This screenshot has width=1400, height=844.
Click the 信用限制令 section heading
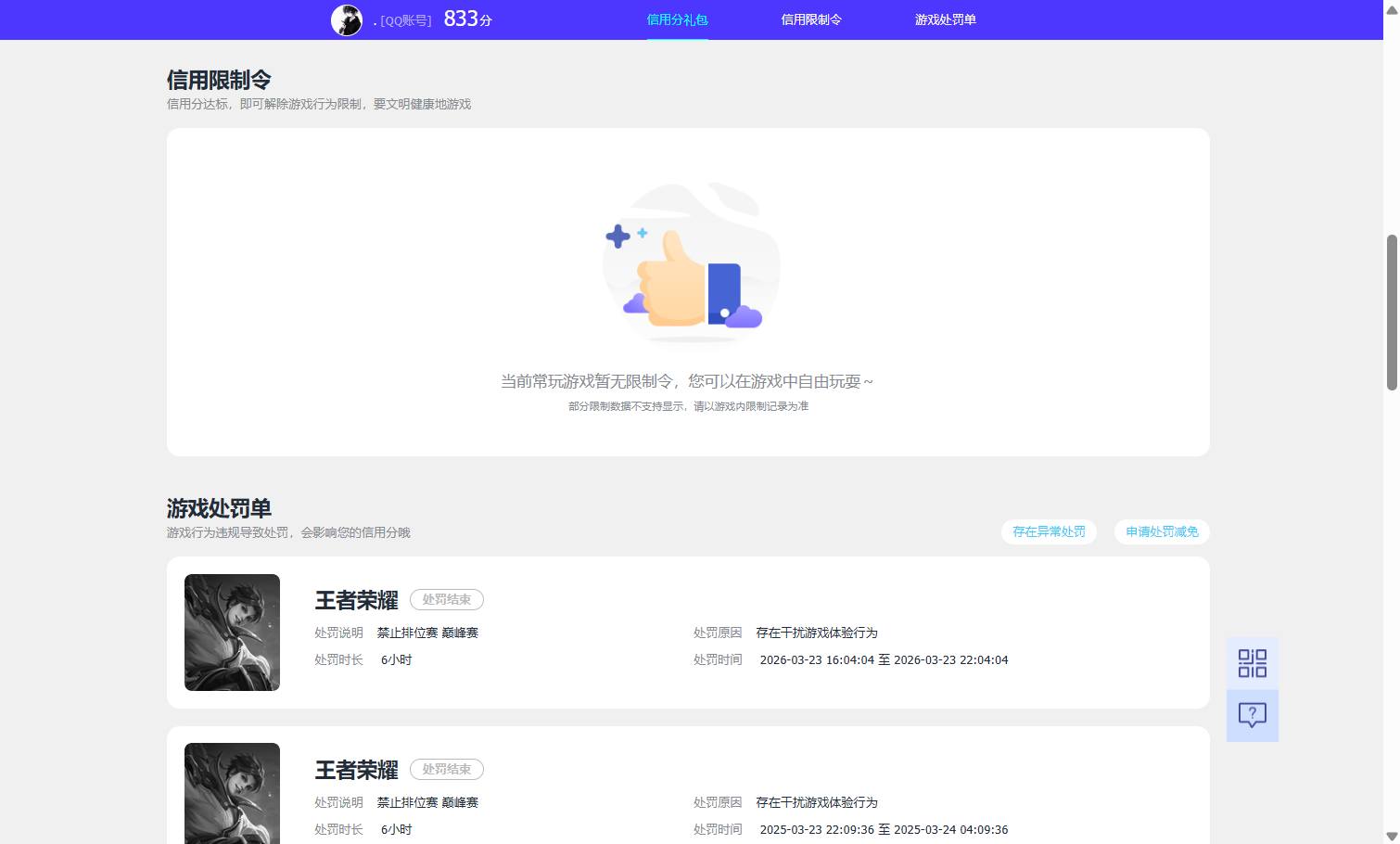[219, 80]
